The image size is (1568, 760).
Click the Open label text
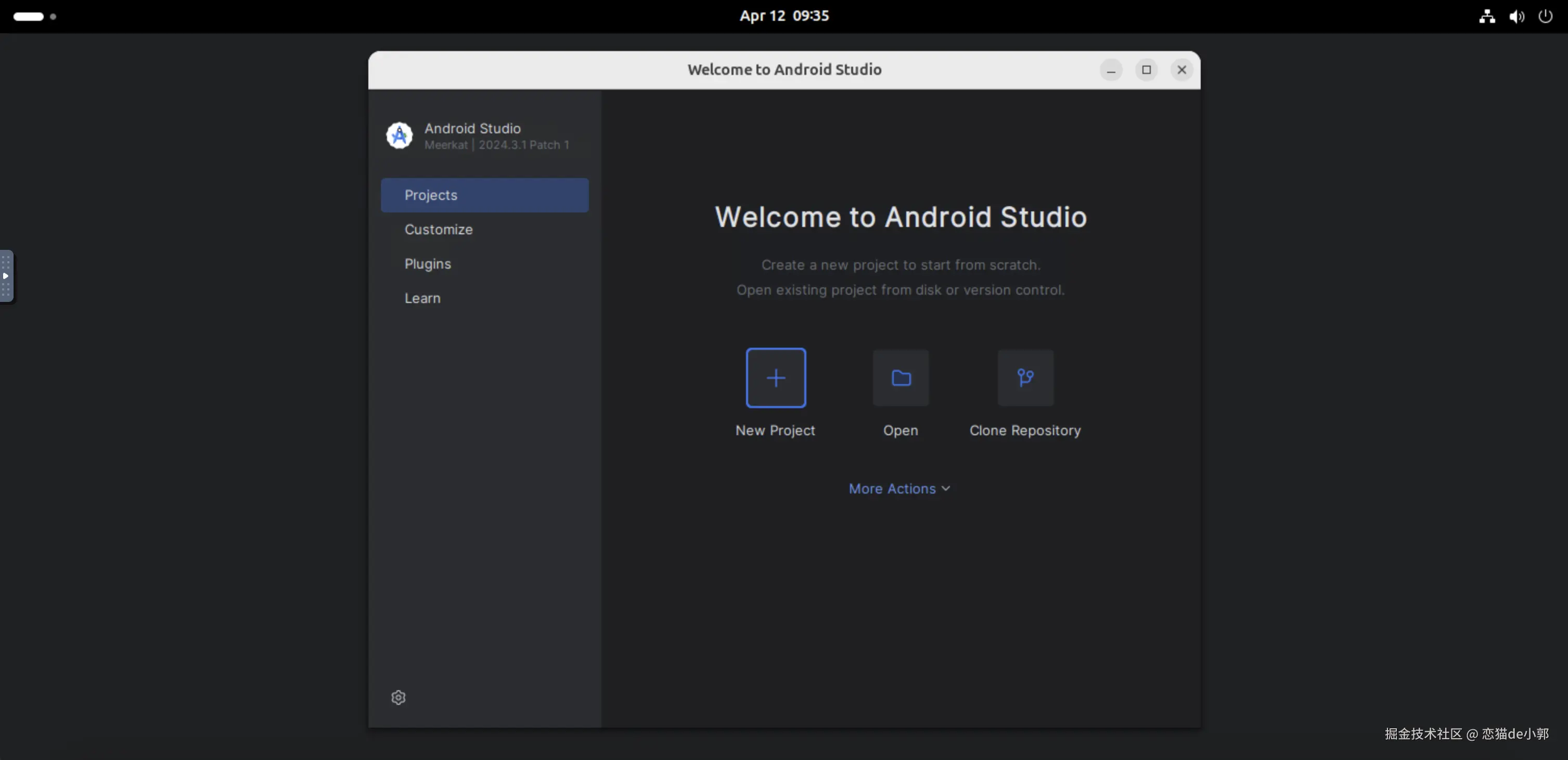point(900,430)
